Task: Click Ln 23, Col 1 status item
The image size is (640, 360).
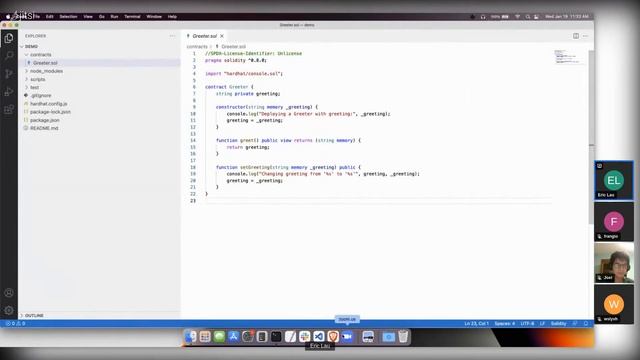Action: [x=477, y=323]
